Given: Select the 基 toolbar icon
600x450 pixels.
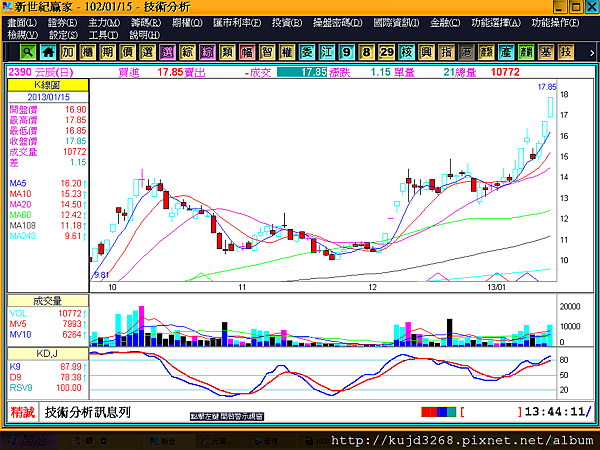Looking at the screenshot, I should [545, 52].
